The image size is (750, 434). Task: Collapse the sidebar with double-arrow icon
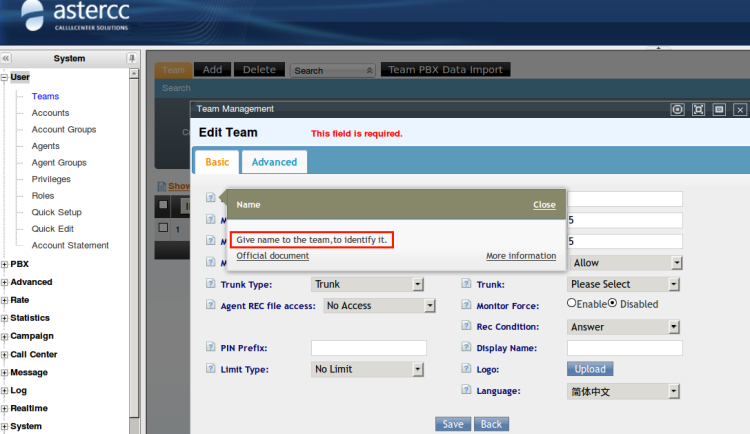[x=7, y=59]
